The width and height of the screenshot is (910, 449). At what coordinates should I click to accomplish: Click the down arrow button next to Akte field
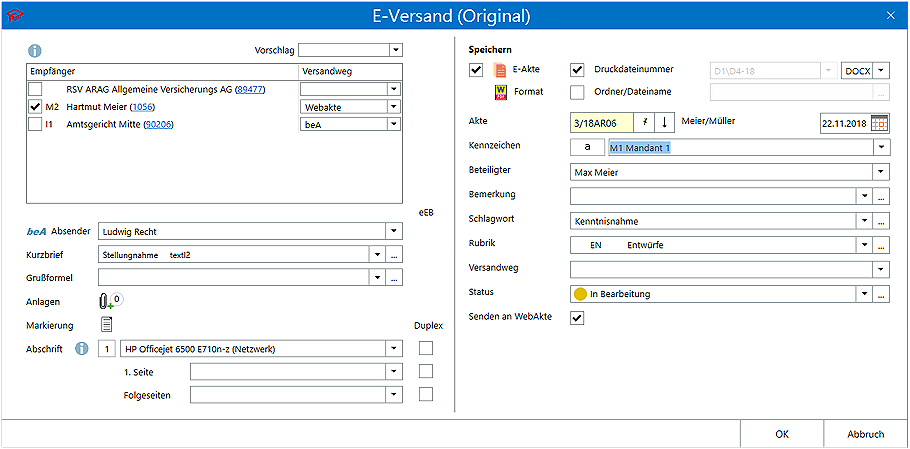click(663, 123)
